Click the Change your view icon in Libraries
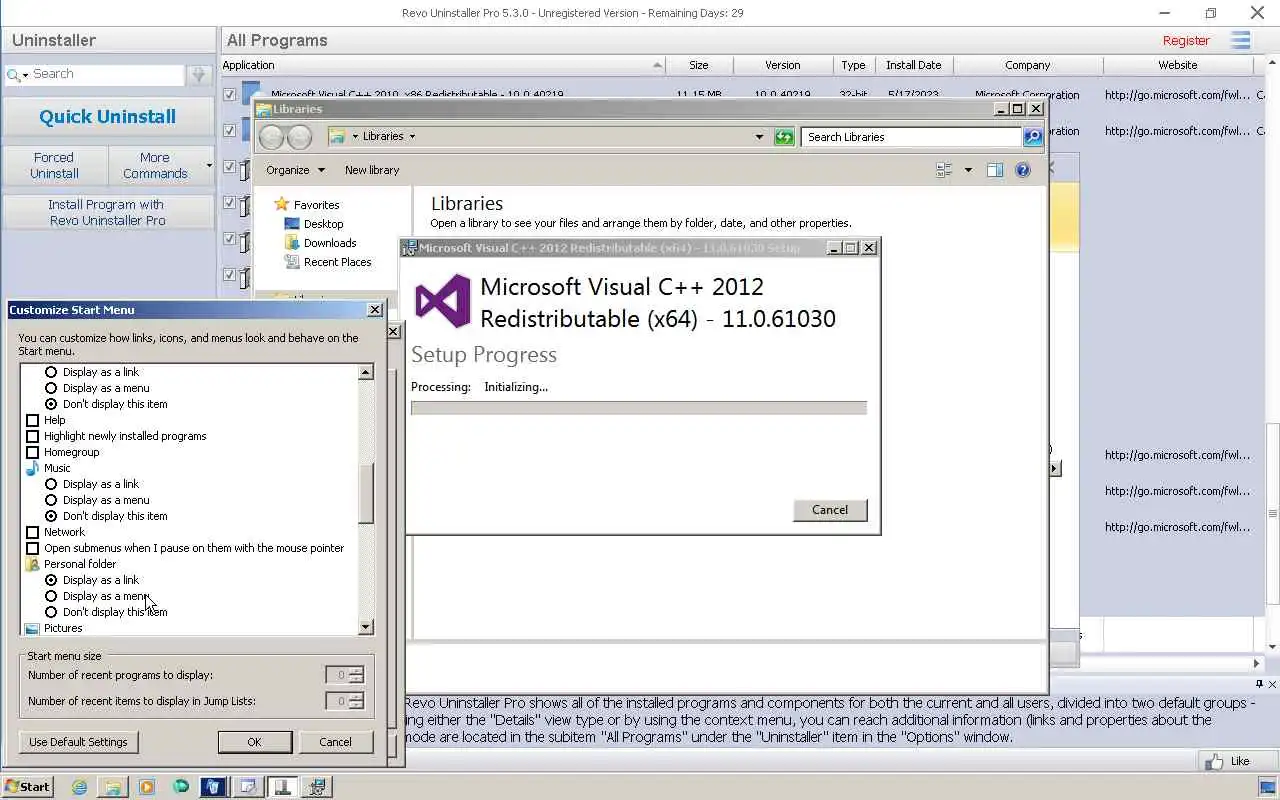Screen dimensions: 1280x800 click(944, 170)
